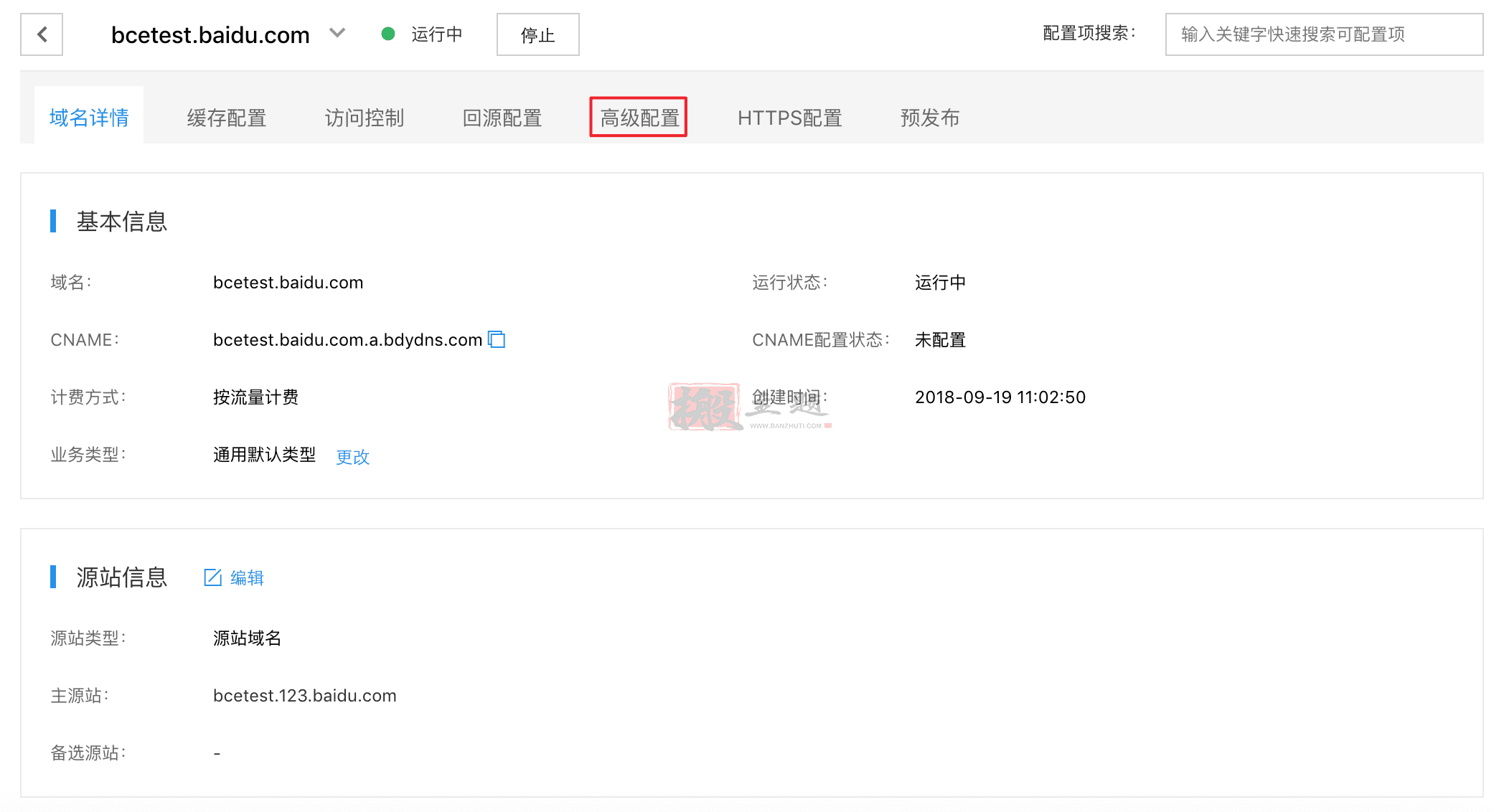1504x812 pixels.
Task: Click the back arrow button
Action: [x=42, y=34]
